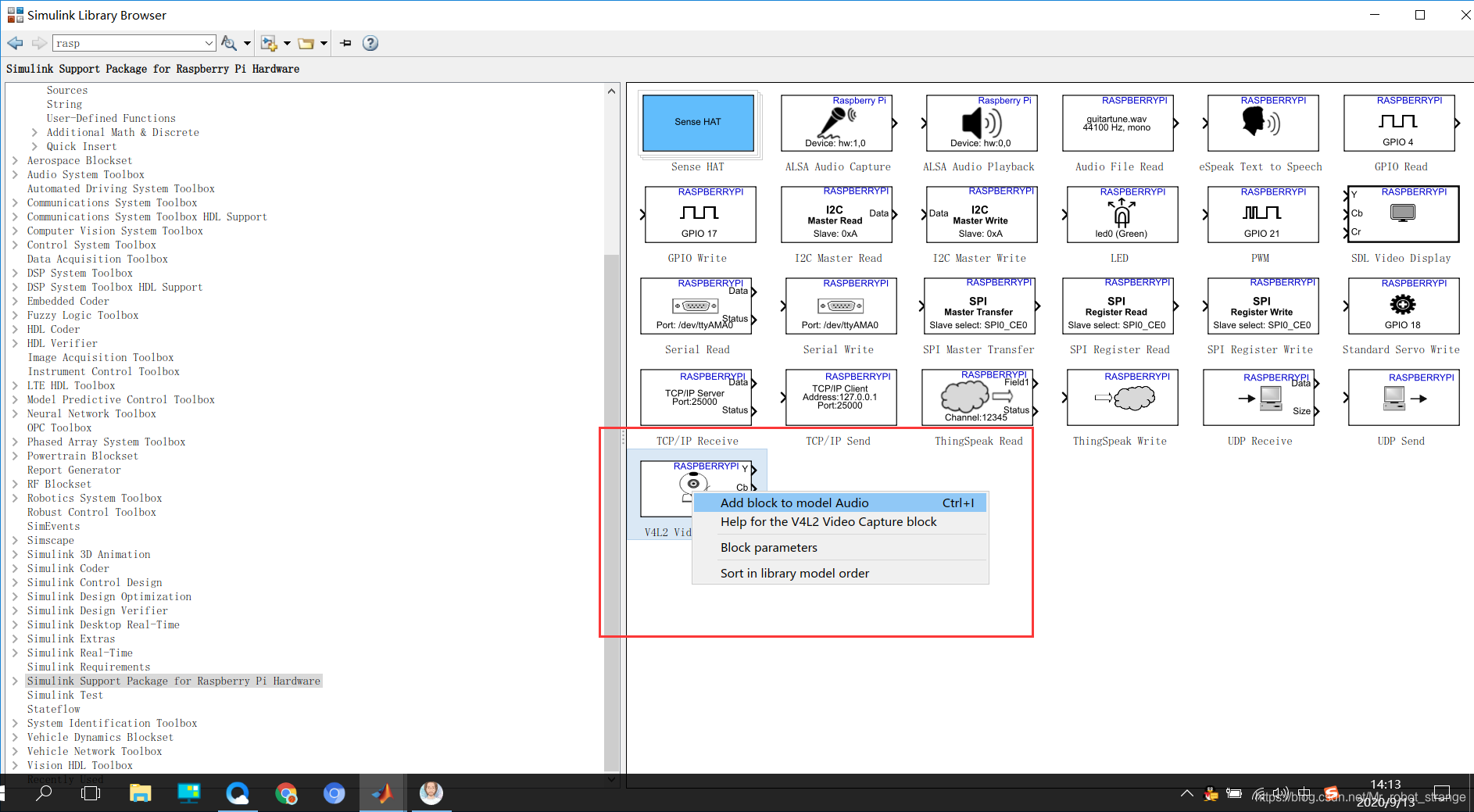Select the LED block icon
The image size is (1474, 812).
point(1121,215)
